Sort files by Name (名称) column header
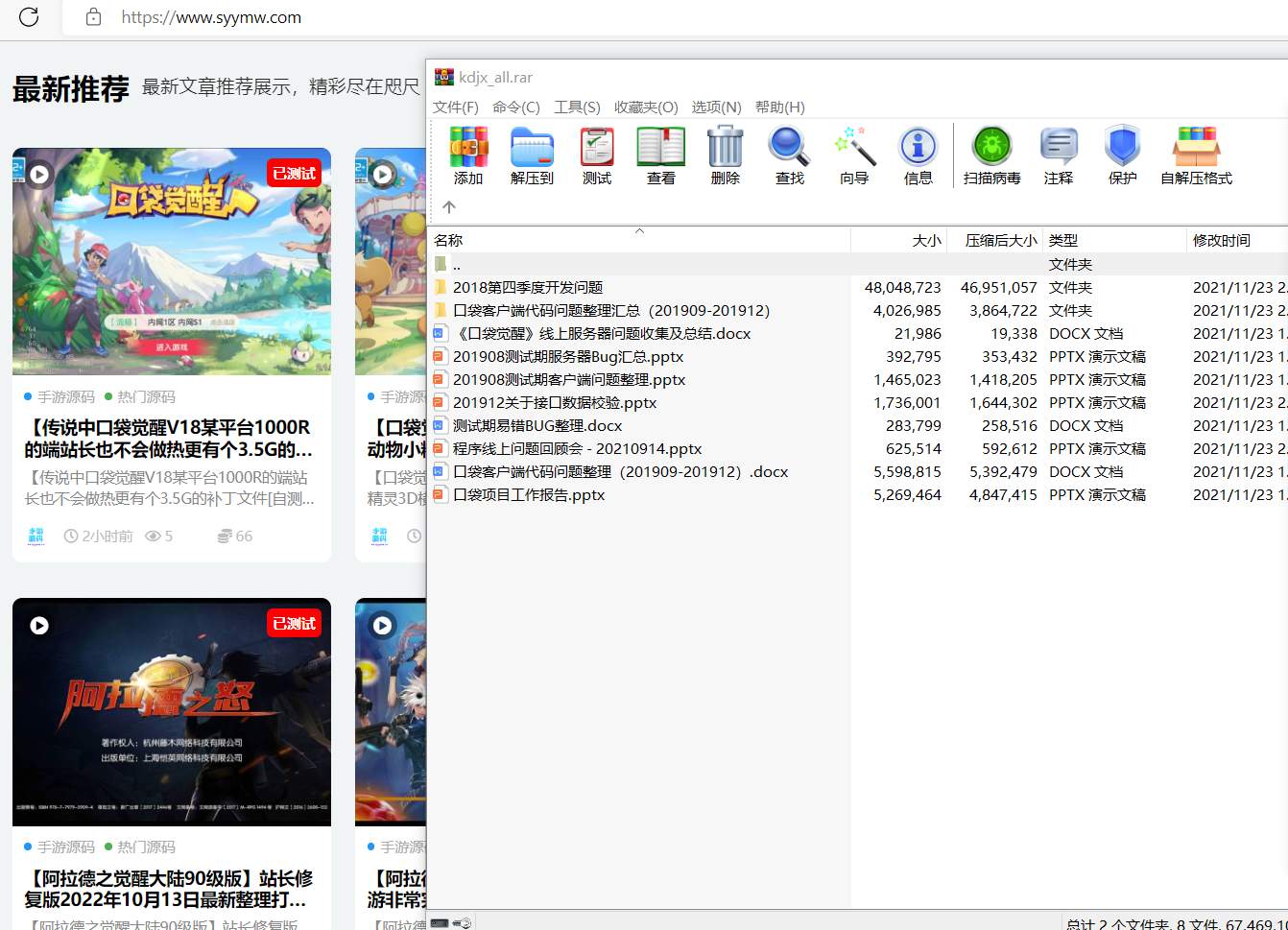 (448, 240)
